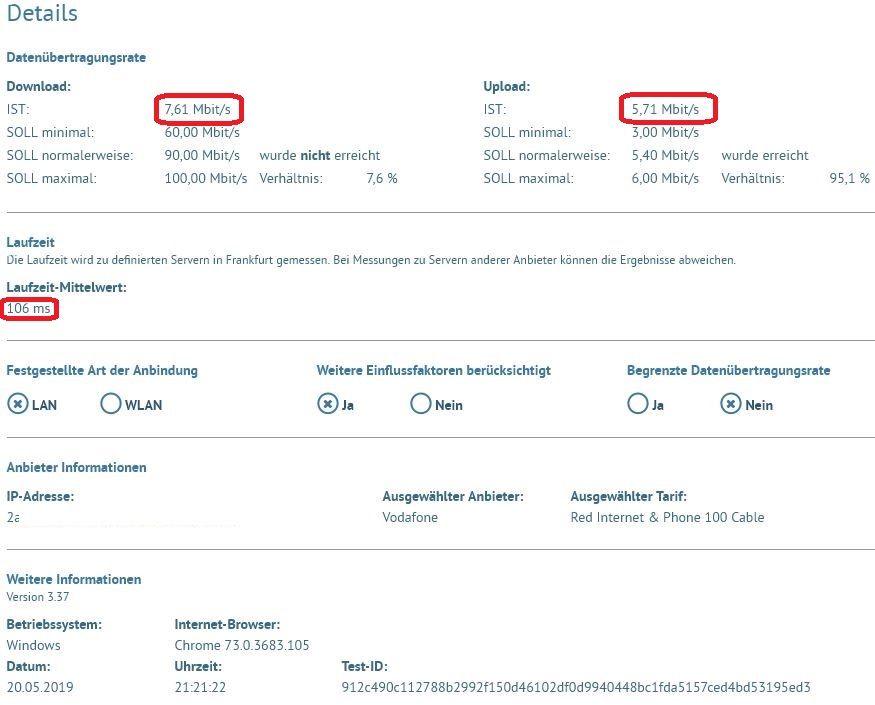Click the upload IST value 5,71 Mbit/s
Image resolution: width=875 pixels, height=705 pixels.
[x=665, y=109]
